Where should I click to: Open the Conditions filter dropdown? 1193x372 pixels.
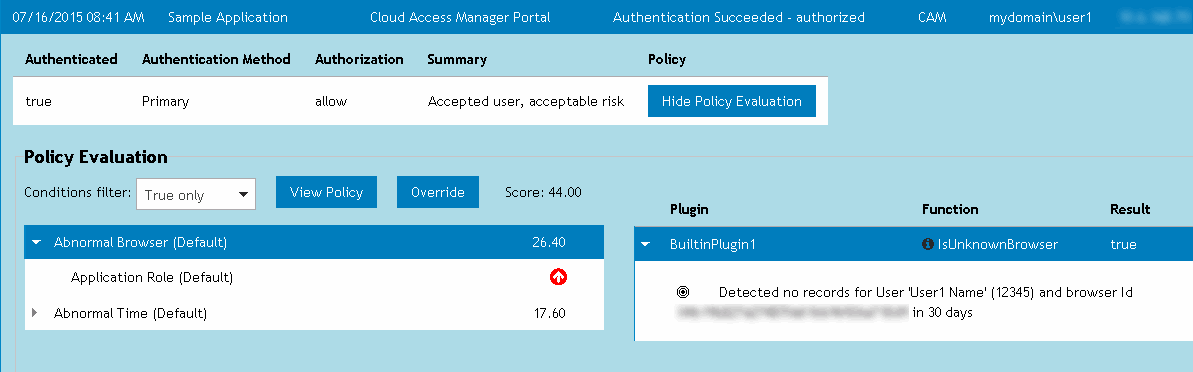[x=196, y=194]
